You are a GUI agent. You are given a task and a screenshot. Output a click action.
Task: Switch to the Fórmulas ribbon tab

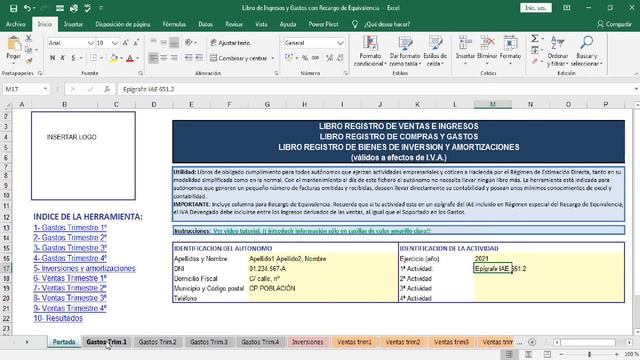174,24
